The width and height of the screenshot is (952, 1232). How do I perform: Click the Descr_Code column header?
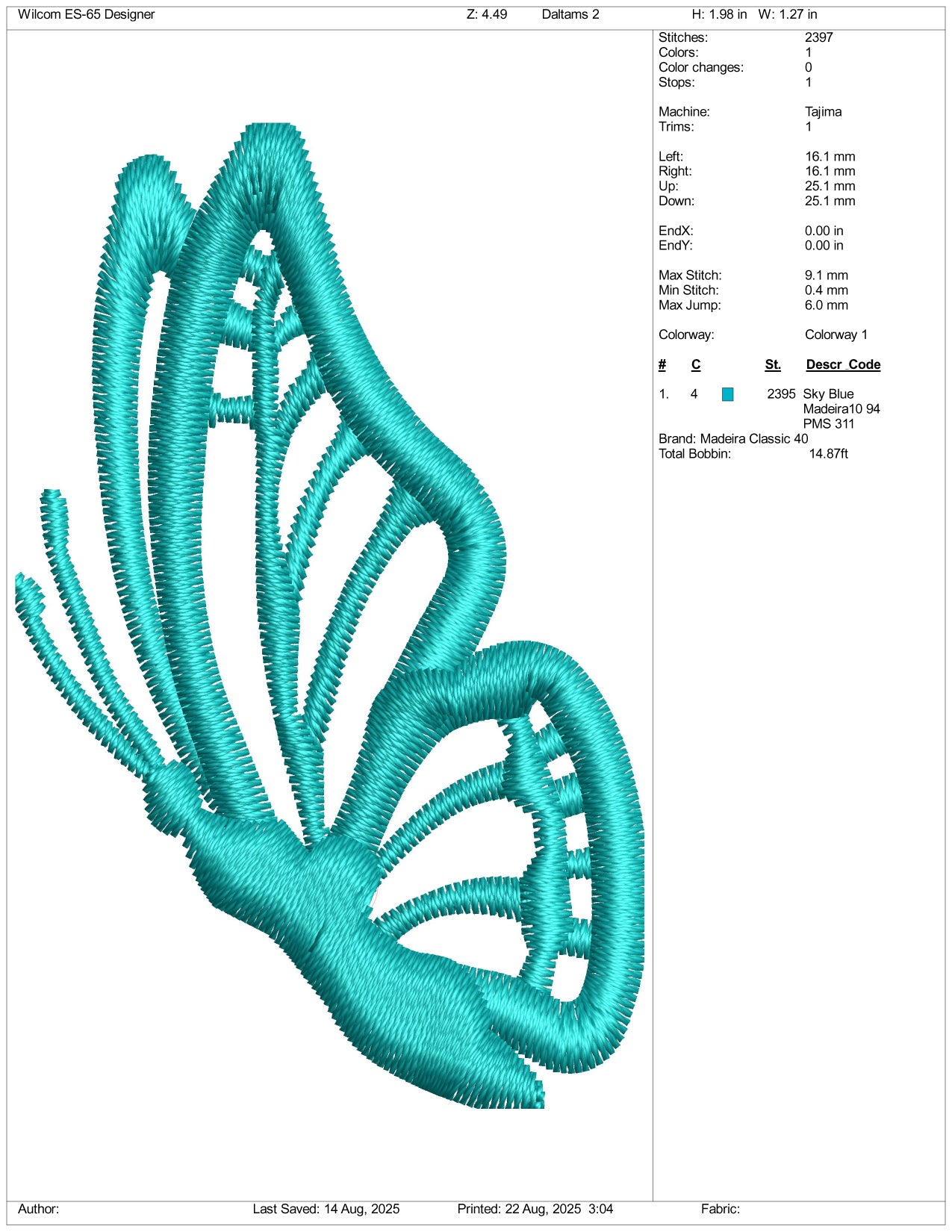click(843, 364)
